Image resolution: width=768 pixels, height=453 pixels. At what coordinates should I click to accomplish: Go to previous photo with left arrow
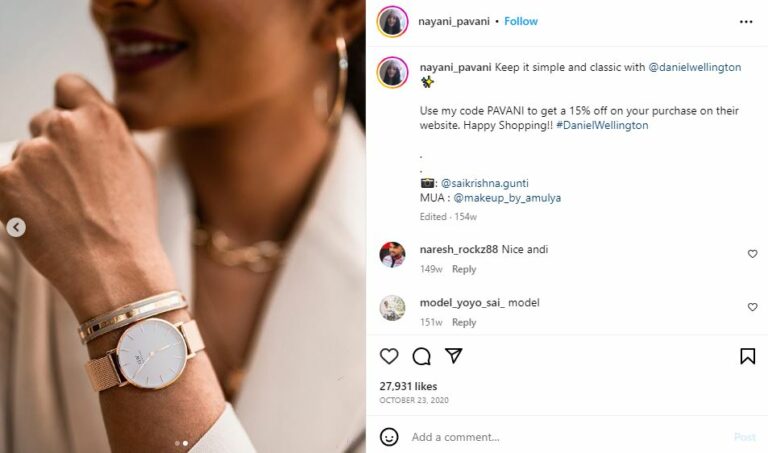(x=16, y=227)
